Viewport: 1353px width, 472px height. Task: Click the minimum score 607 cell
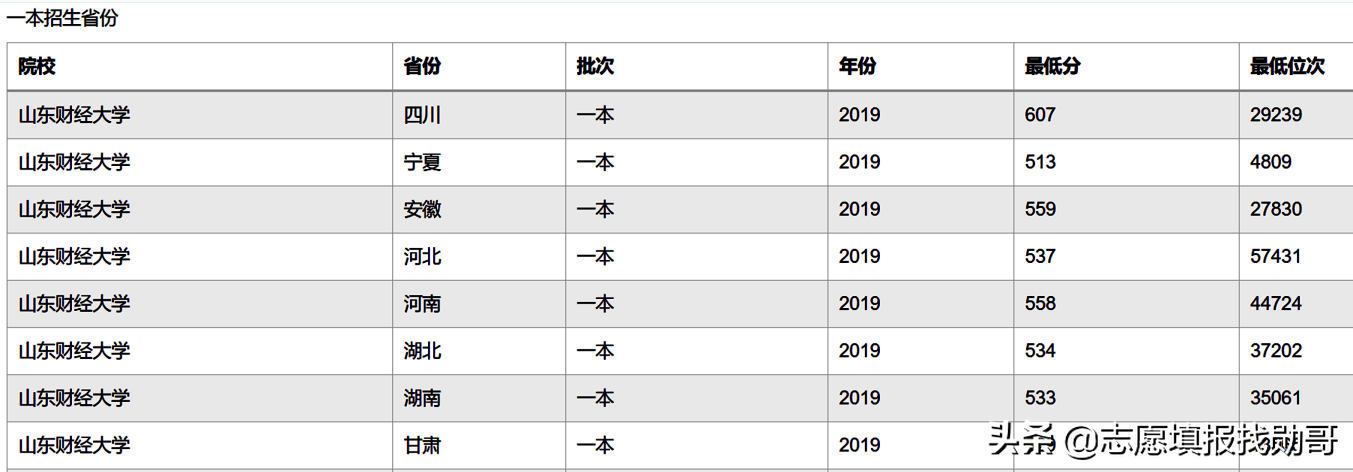tap(1040, 115)
